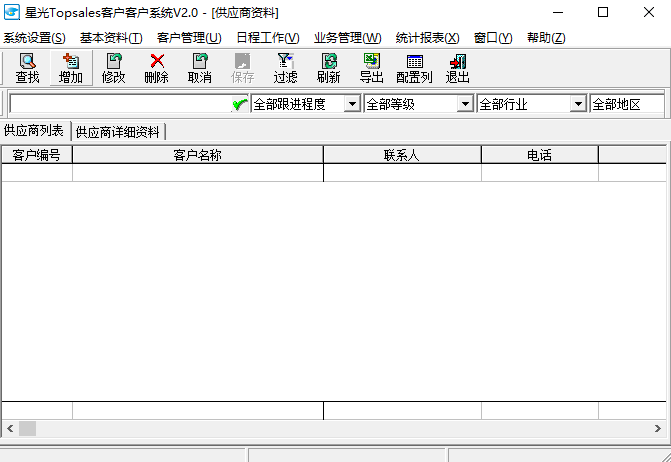Switch to the 供应商详细资料 tab
The image size is (671, 462).
point(118,132)
